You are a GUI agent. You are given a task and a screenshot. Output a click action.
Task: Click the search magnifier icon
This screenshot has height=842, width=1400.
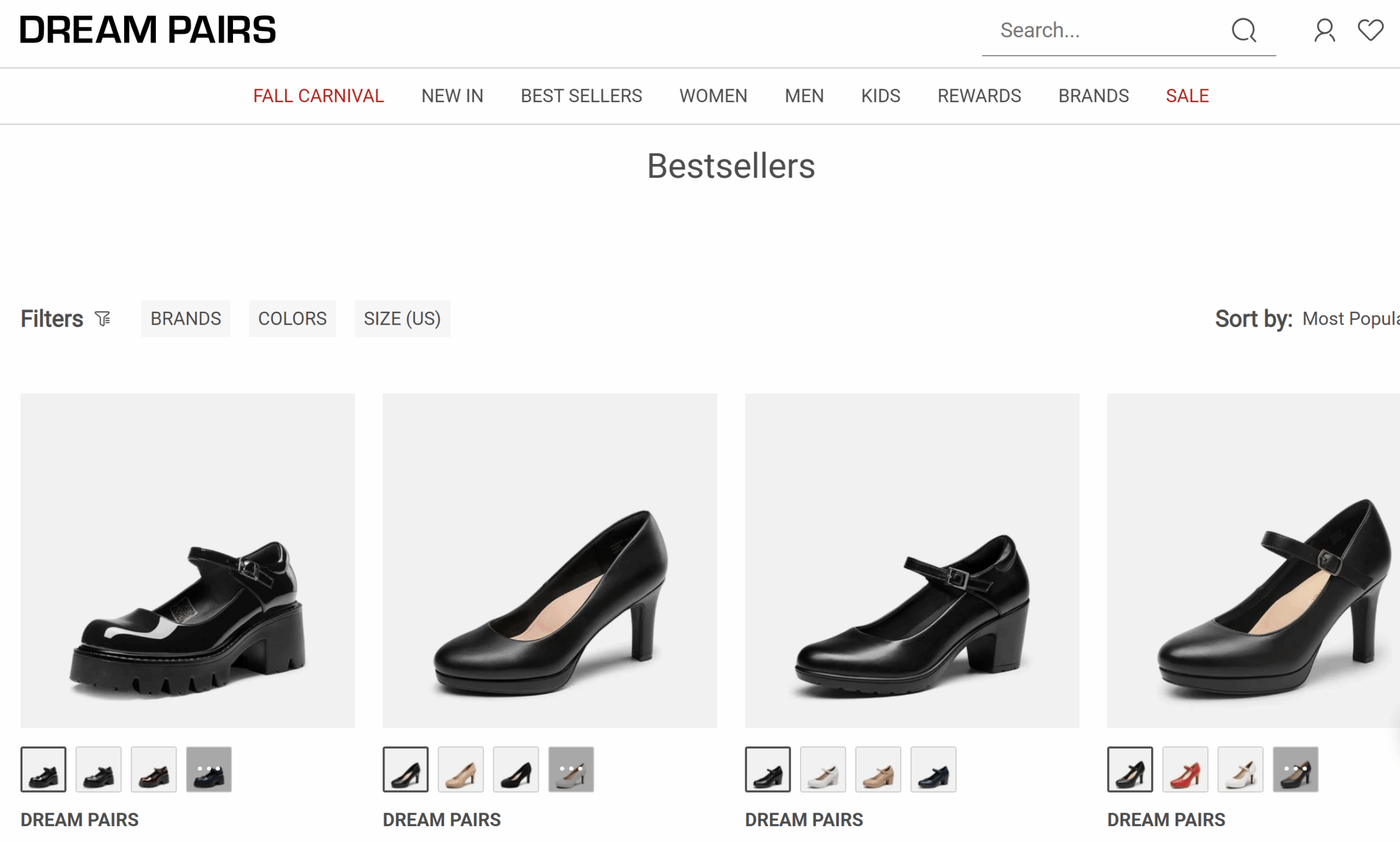point(1244,30)
